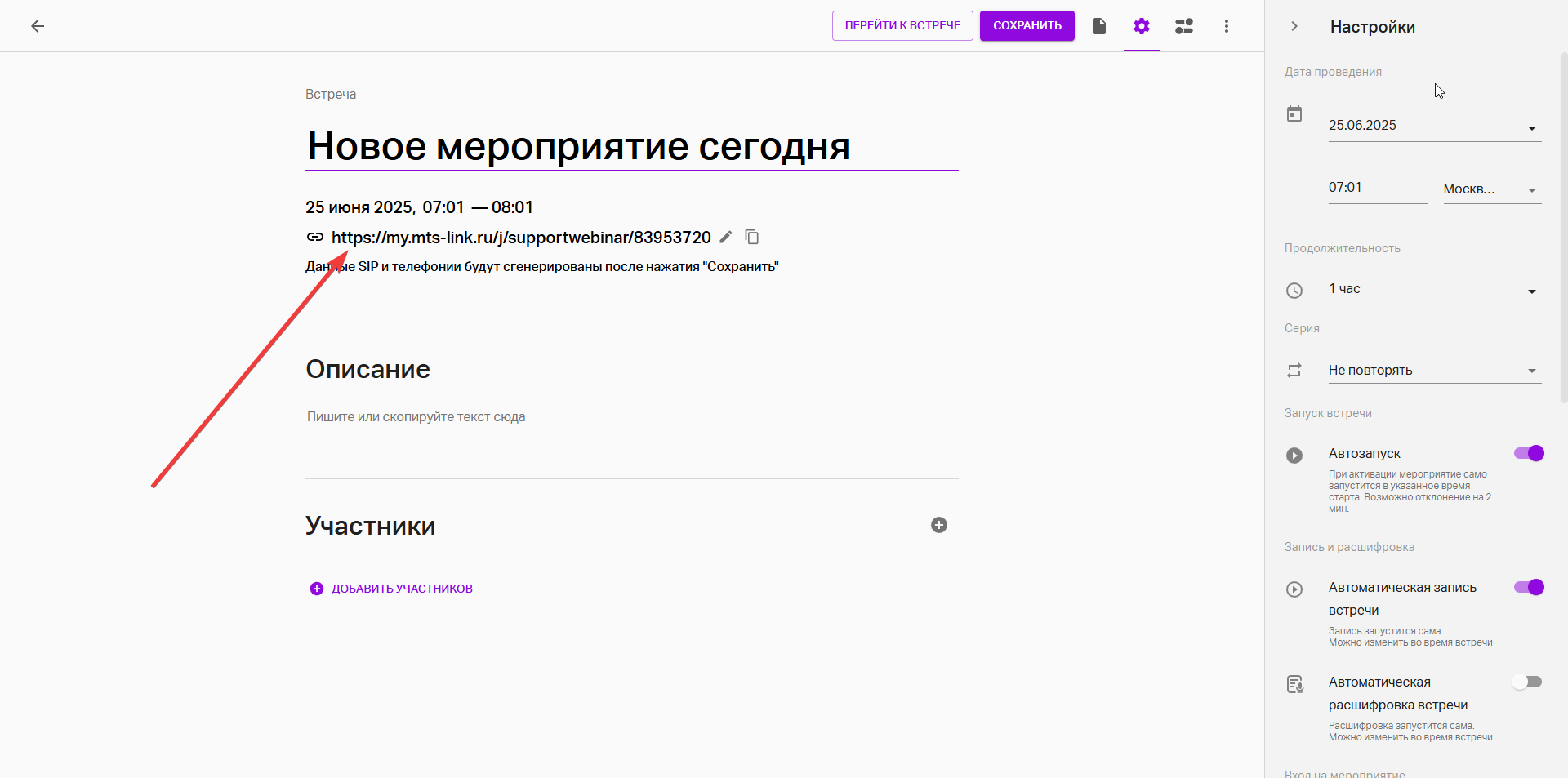Disable Автоматическая запись встречи toggle
The height and width of the screenshot is (778, 1568).
(1529, 587)
